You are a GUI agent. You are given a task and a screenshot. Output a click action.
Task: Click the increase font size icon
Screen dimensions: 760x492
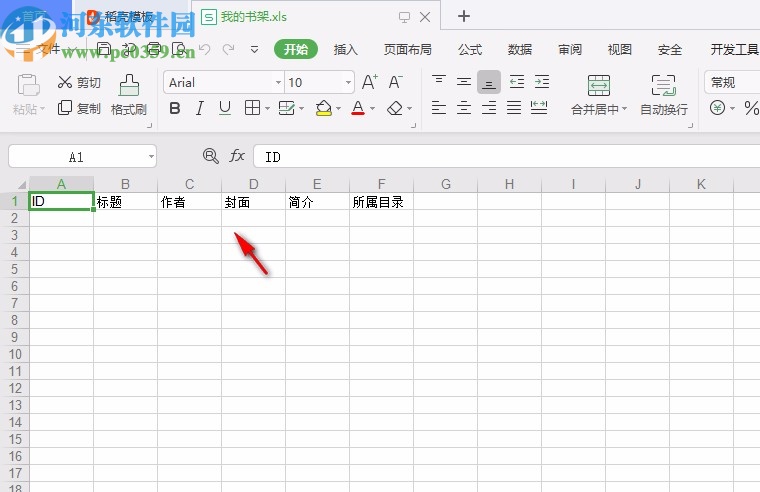[x=369, y=82]
